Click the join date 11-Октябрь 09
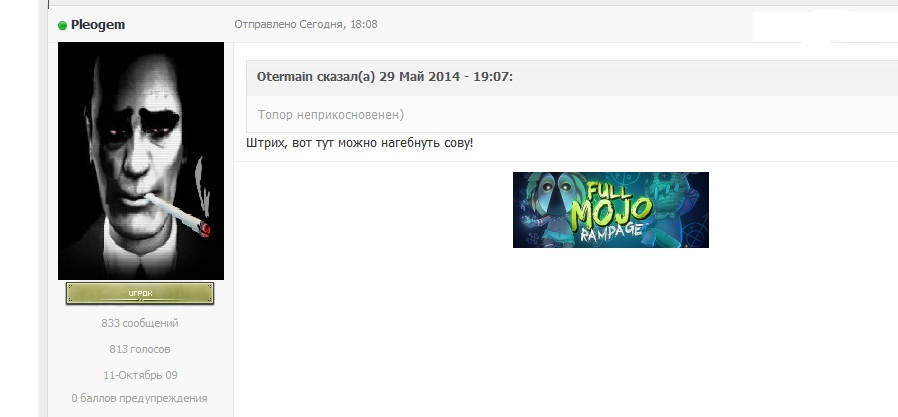 click(140, 375)
